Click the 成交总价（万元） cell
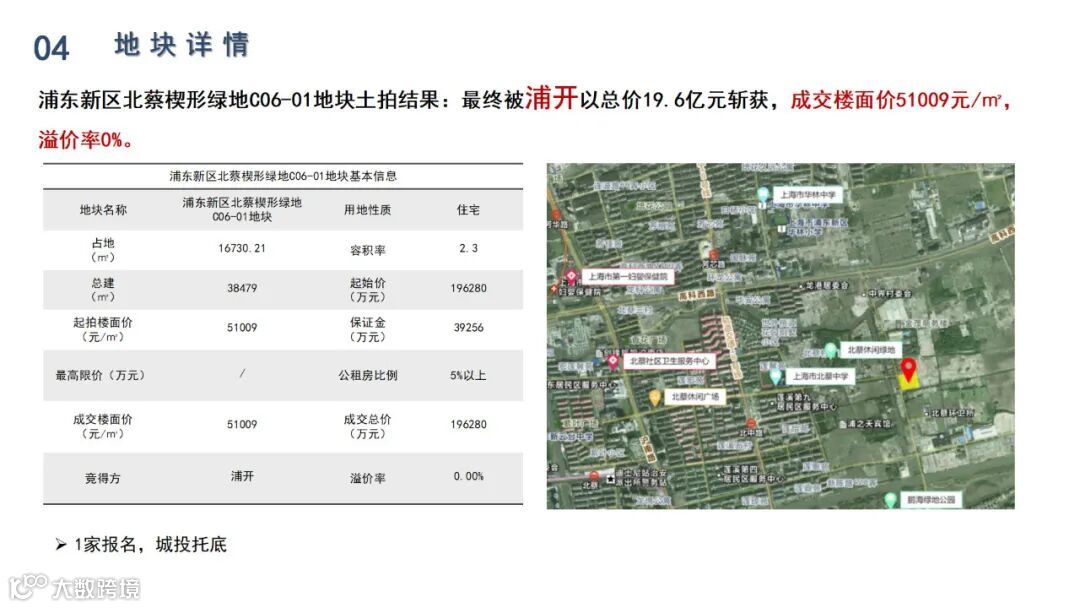The height and width of the screenshot is (608, 1080). (x=368, y=426)
